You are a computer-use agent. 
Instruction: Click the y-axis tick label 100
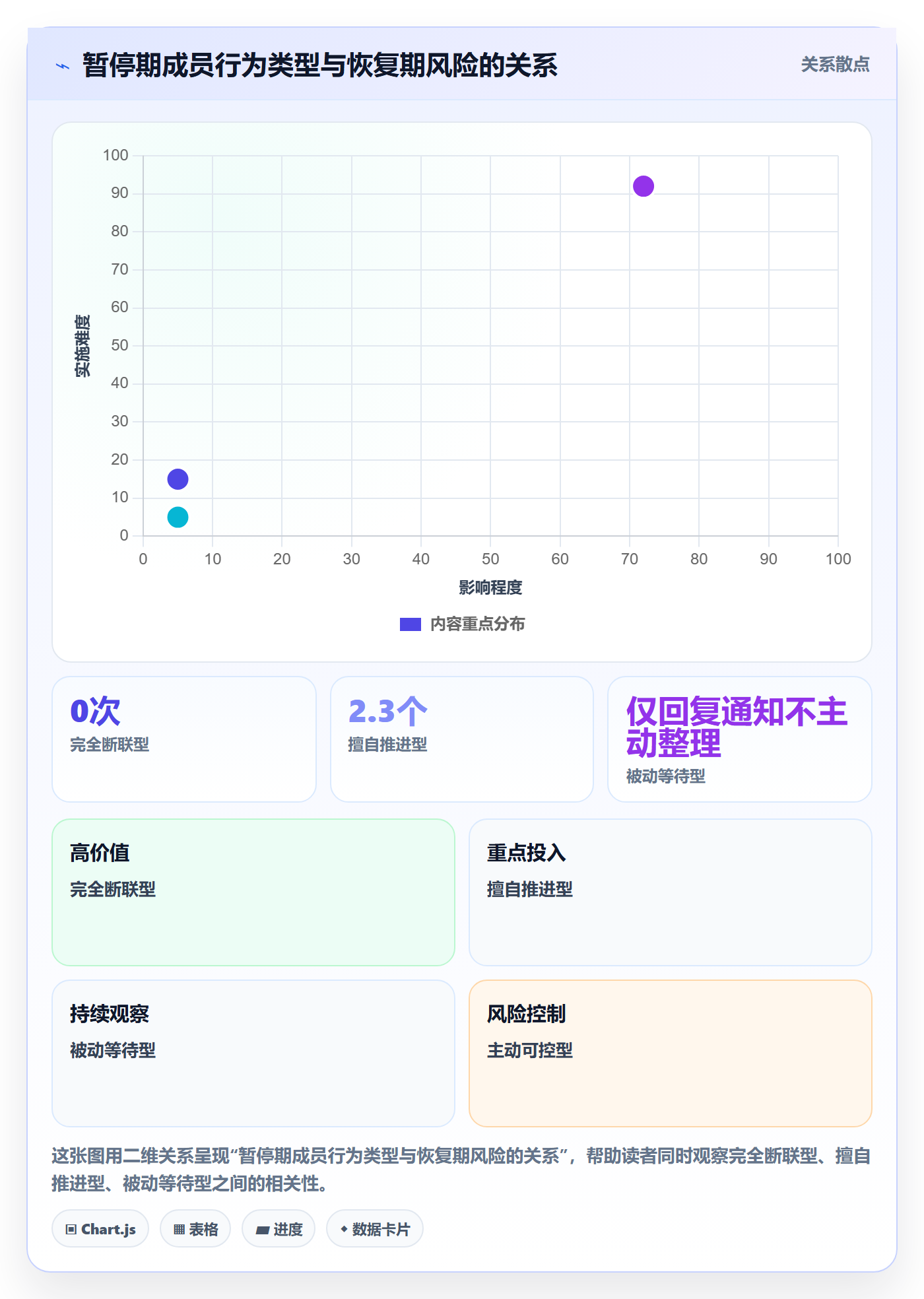click(x=115, y=155)
